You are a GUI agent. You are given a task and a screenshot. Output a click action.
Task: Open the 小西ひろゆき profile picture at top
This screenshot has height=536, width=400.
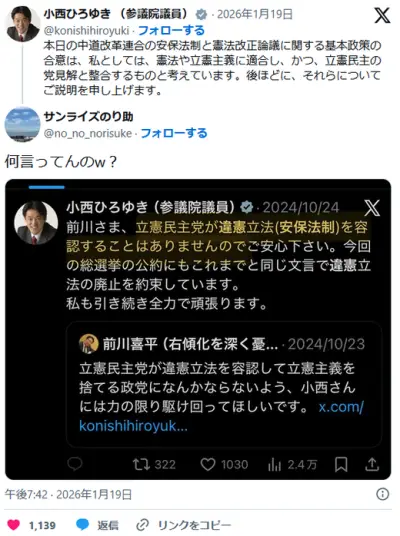point(23,24)
